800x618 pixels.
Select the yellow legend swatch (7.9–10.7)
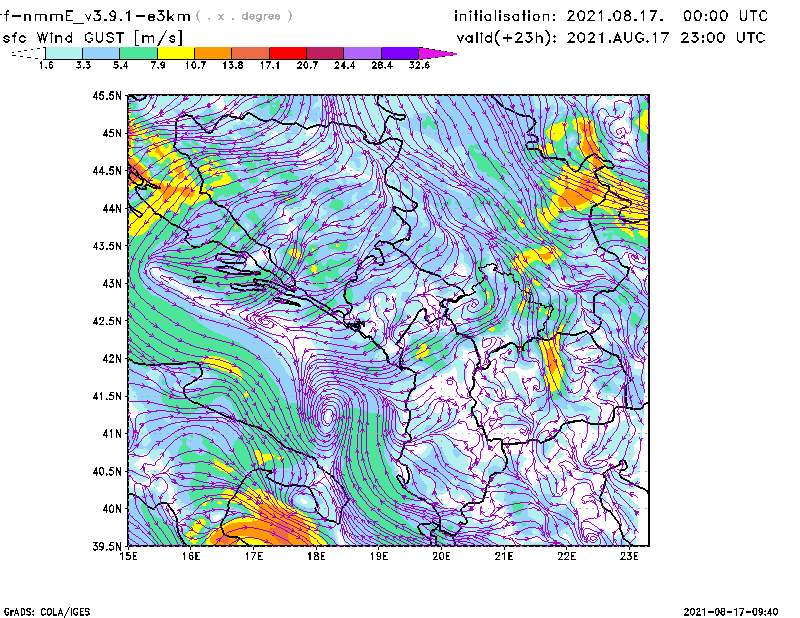(x=176, y=53)
